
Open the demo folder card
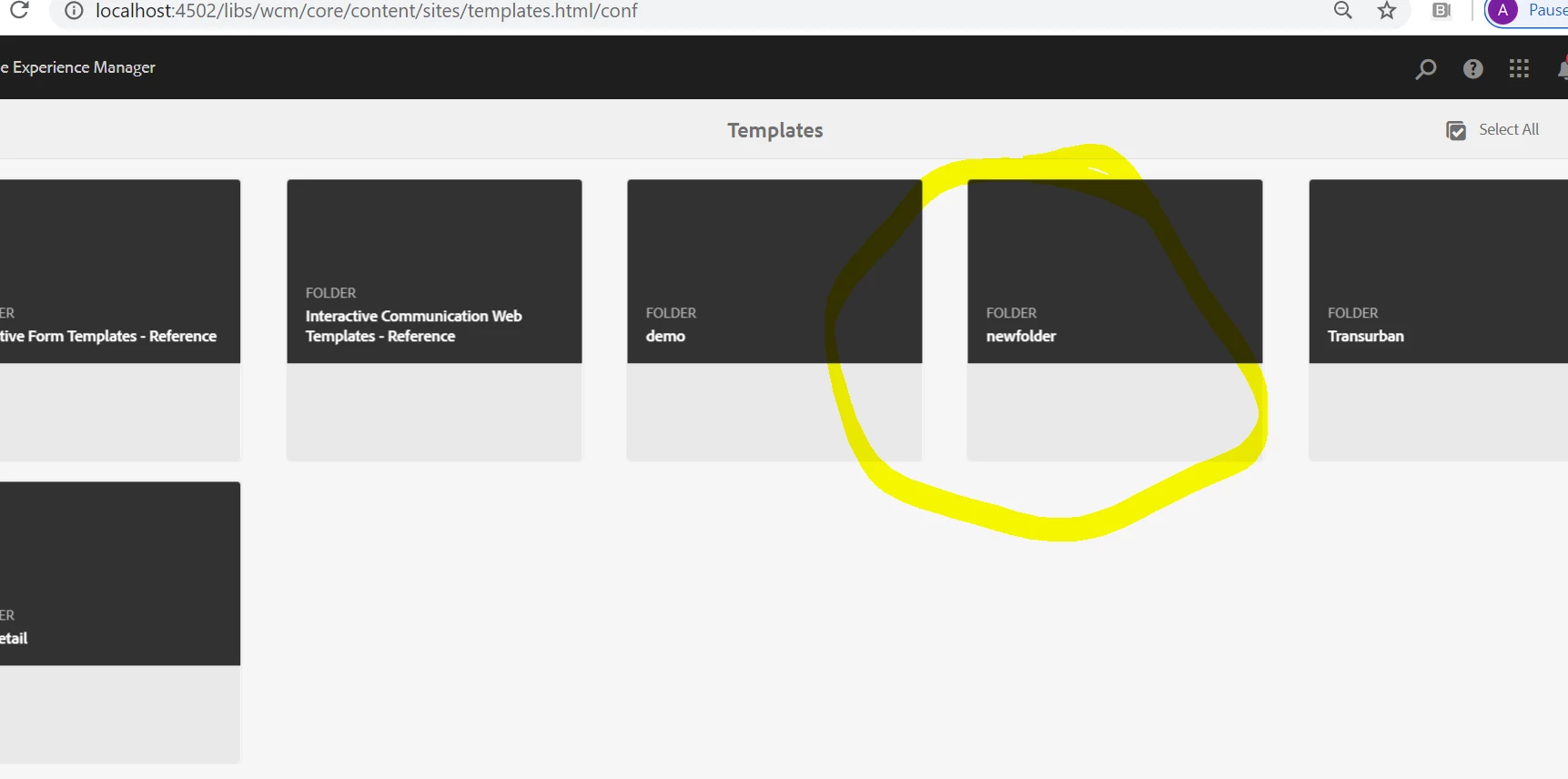point(774,320)
